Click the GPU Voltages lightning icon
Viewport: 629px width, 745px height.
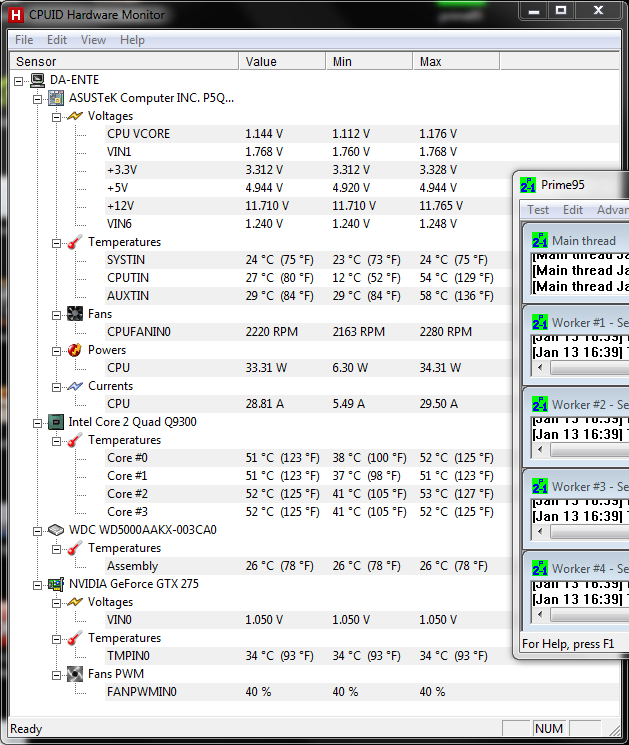point(75,602)
